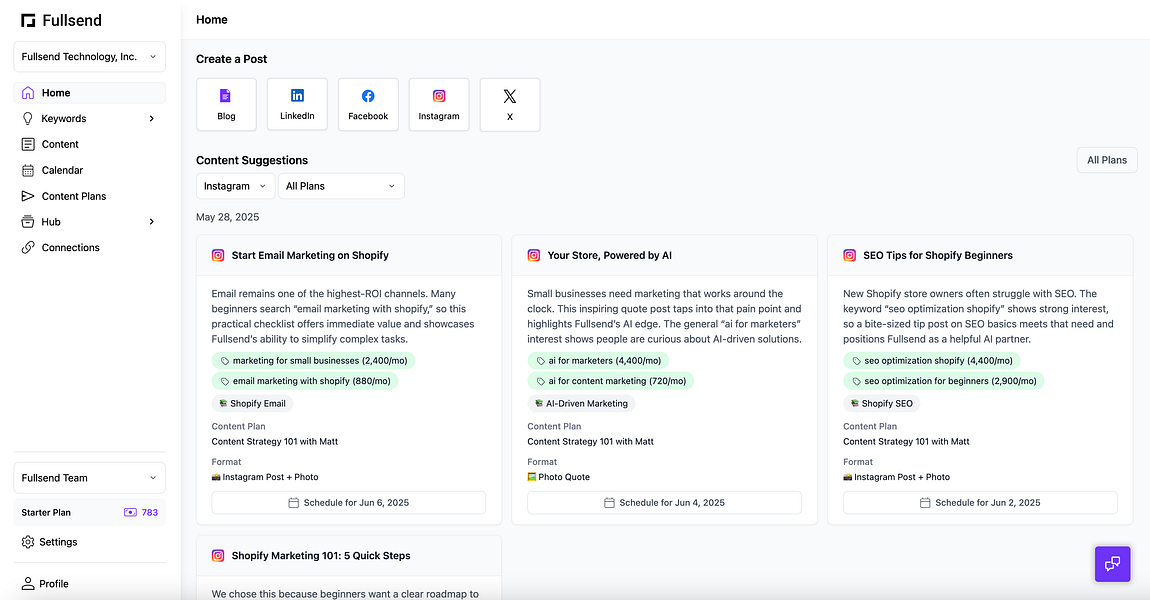This screenshot has height=600, width=1150.
Task: Click the May 28, 2025 date label
Action: [227, 217]
